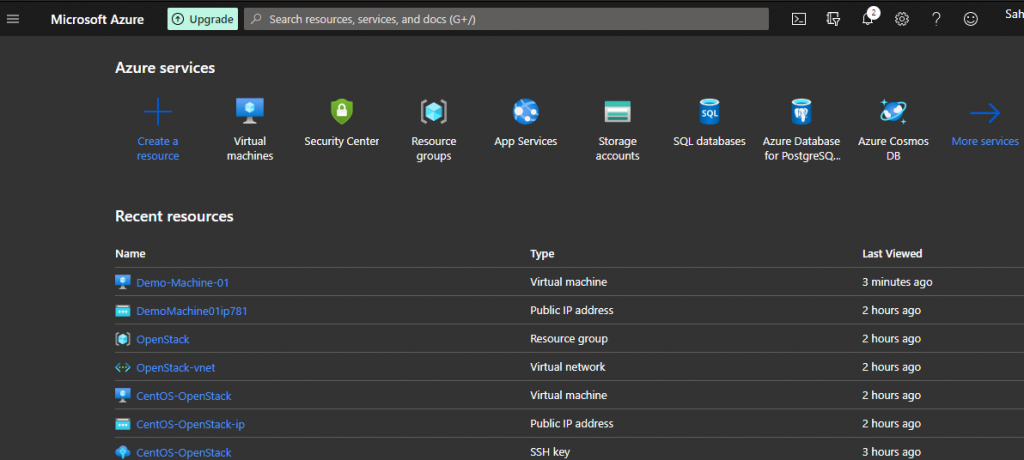Screen dimensions: 1024x460
Task: Open the Demo-Machine-01 resource link
Action: [182, 283]
